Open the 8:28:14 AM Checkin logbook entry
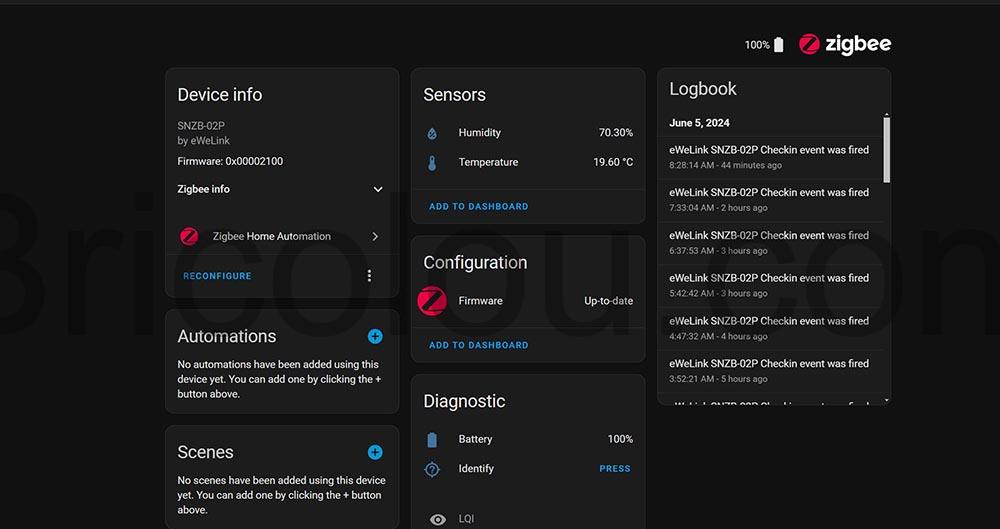 (x=769, y=157)
